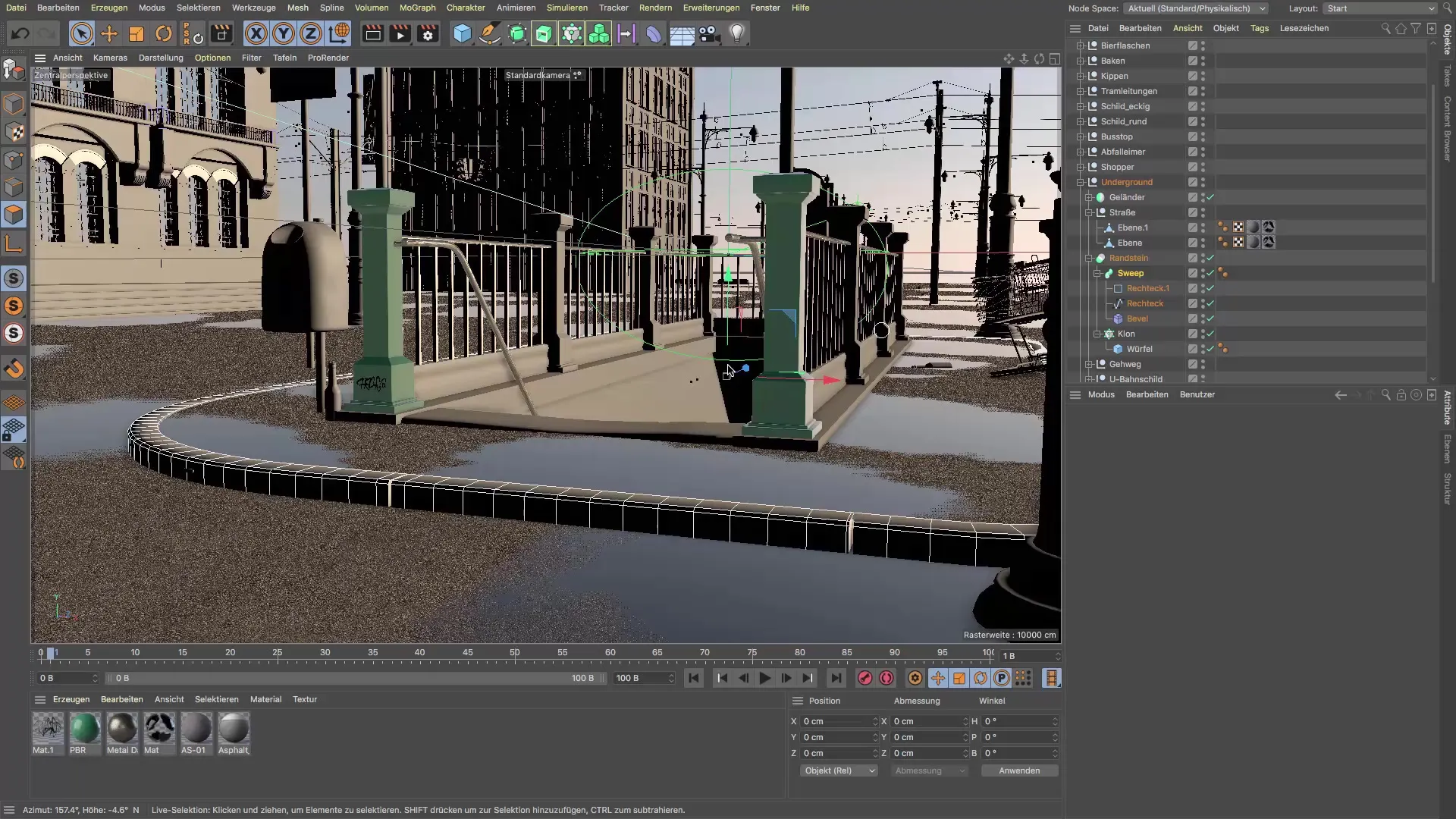Image resolution: width=1456 pixels, height=819 pixels.
Task: Collapse the Klon object
Action: [1097, 334]
